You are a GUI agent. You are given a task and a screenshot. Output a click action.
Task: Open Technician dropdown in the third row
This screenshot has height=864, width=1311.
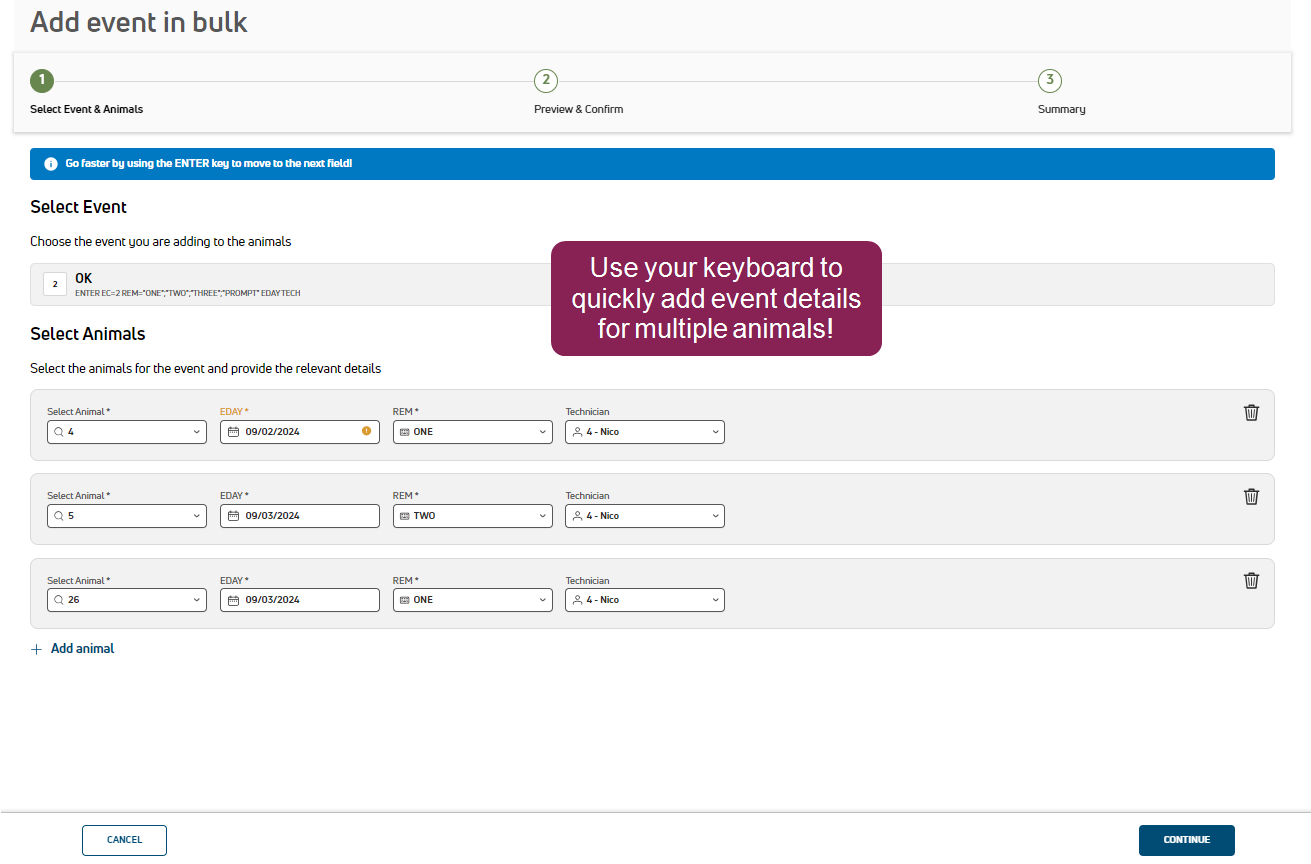tap(645, 600)
